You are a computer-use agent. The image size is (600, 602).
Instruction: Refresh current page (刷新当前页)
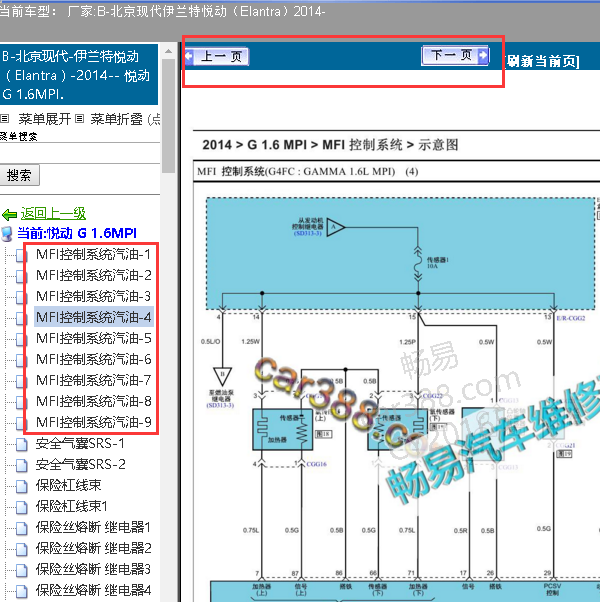pyautogui.click(x=542, y=61)
